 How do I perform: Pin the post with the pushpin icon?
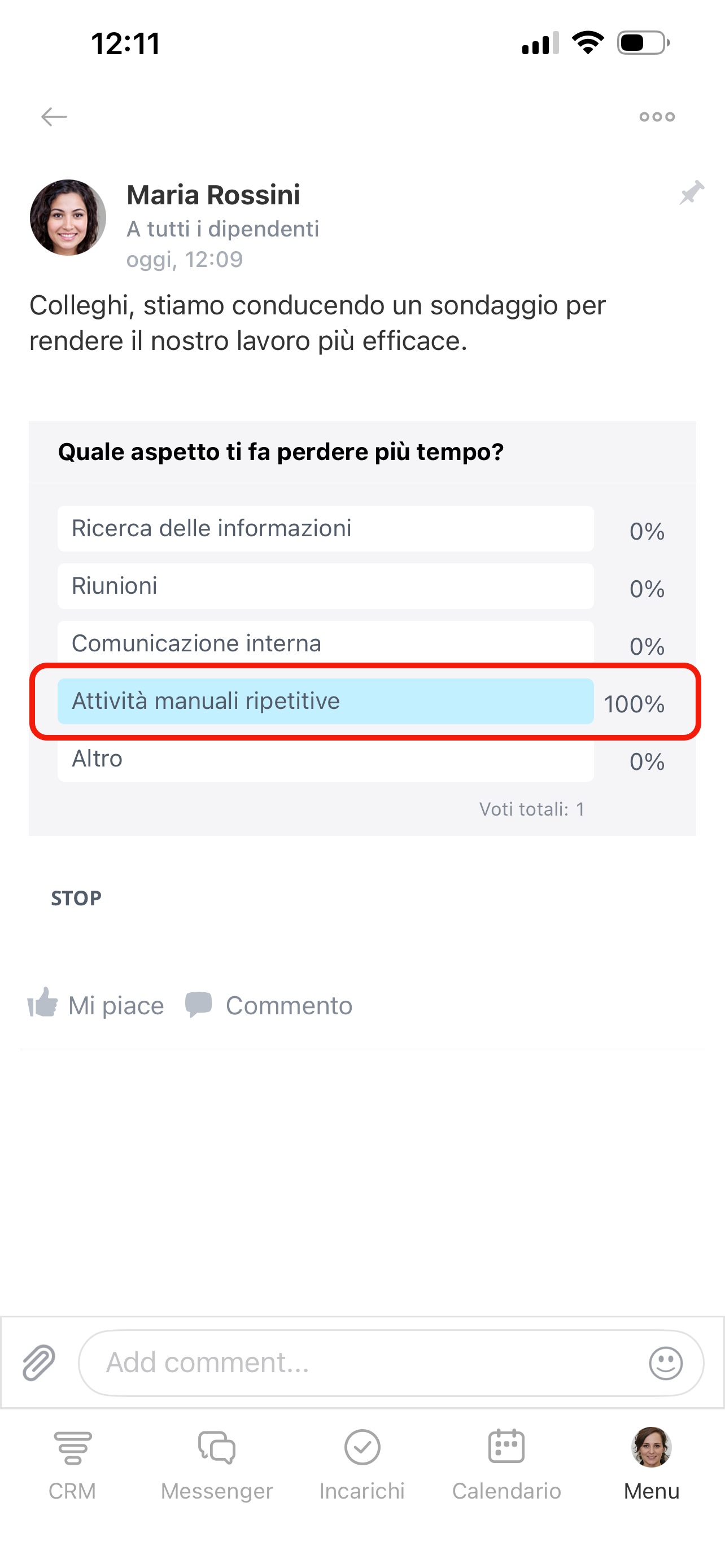click(x=692, y=193)
